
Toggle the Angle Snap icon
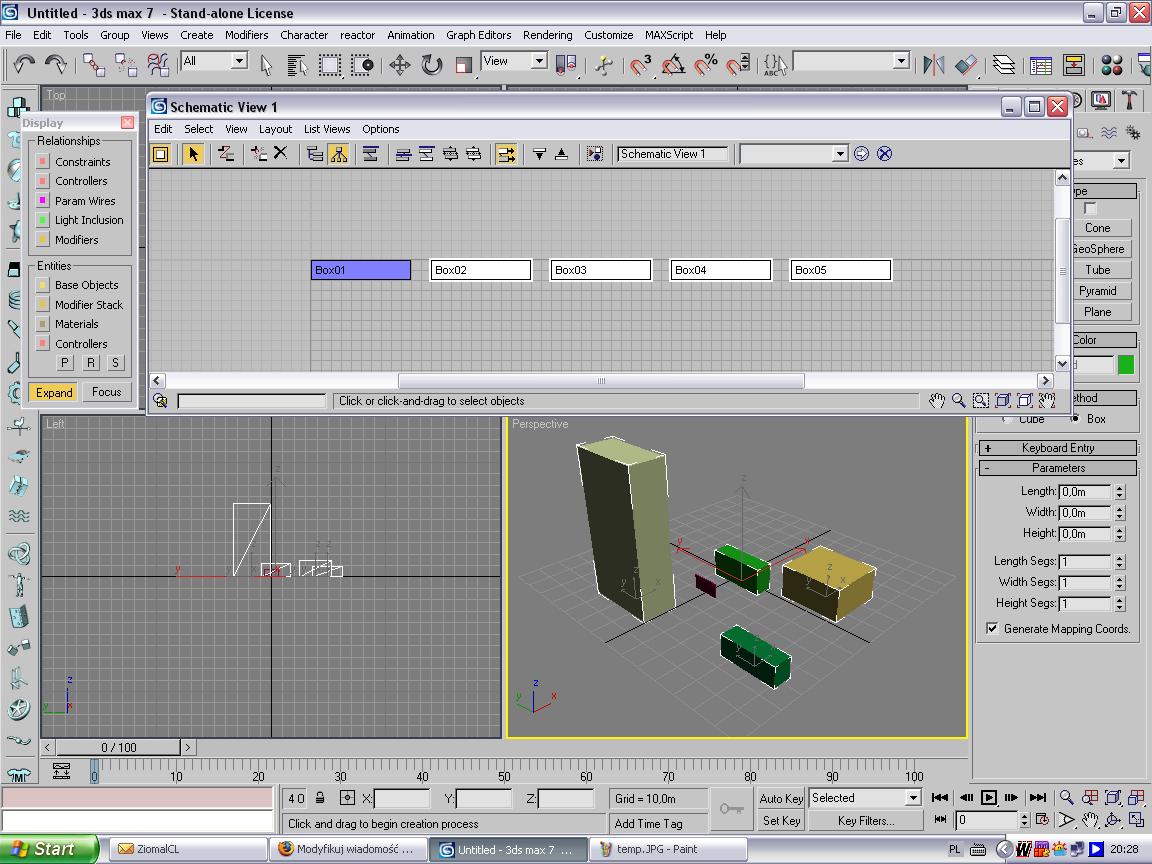(673, 65)
